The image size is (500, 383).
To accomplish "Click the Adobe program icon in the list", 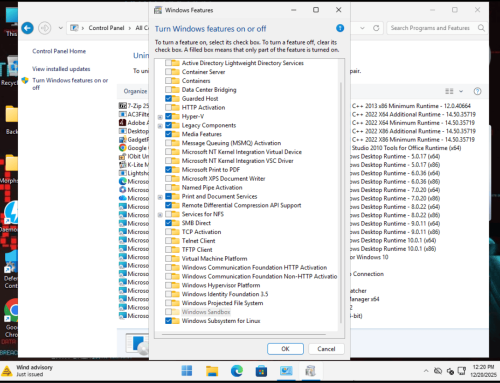I will 123,123.
